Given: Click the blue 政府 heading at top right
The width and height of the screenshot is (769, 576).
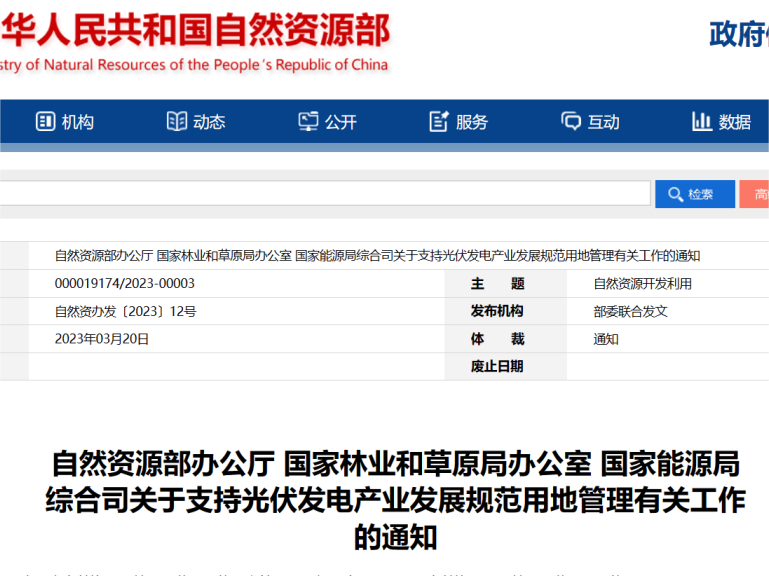Looking at the screenshot, I should pos(739,34).
